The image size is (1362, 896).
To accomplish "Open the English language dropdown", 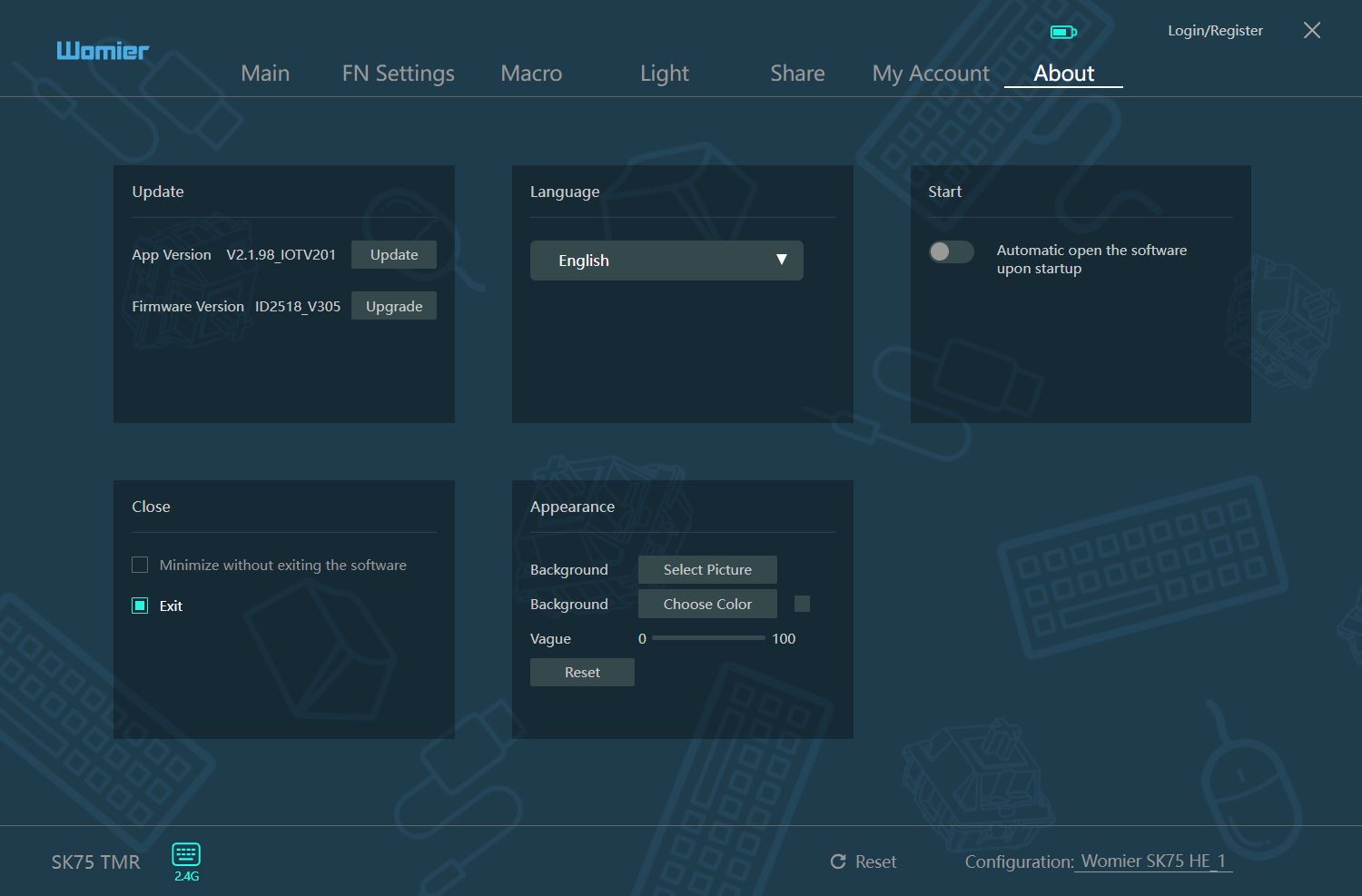I will pos(666,261).
